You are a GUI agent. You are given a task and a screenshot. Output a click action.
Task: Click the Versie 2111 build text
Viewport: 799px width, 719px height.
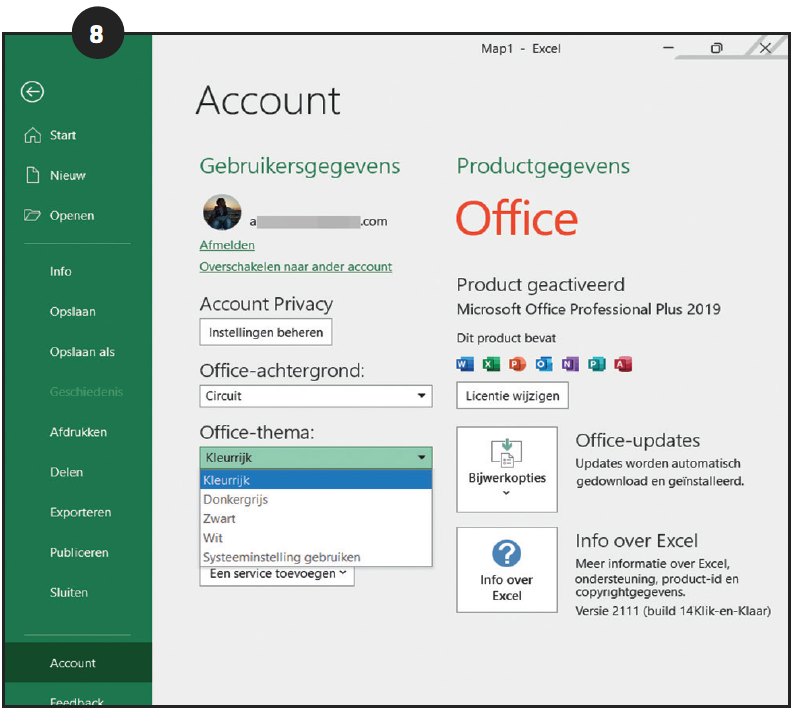(x=673, y=611)
